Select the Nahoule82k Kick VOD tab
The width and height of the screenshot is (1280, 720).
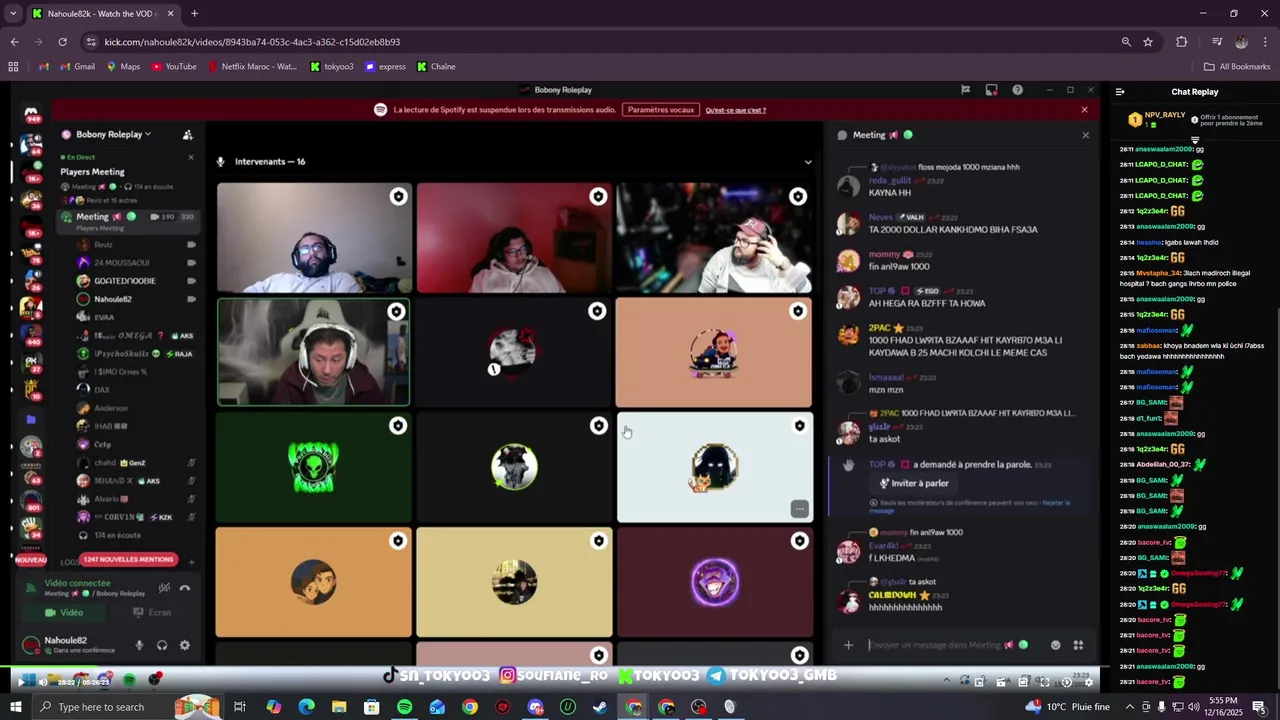[x=102, y=14]
